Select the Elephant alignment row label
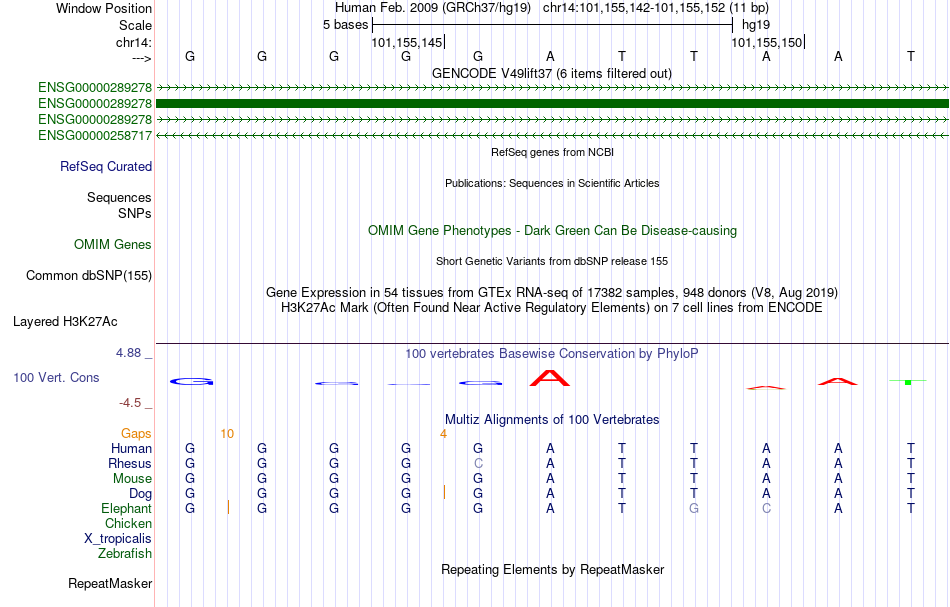The width and height of the screenshot is (950, 607). tap(127, 508)
